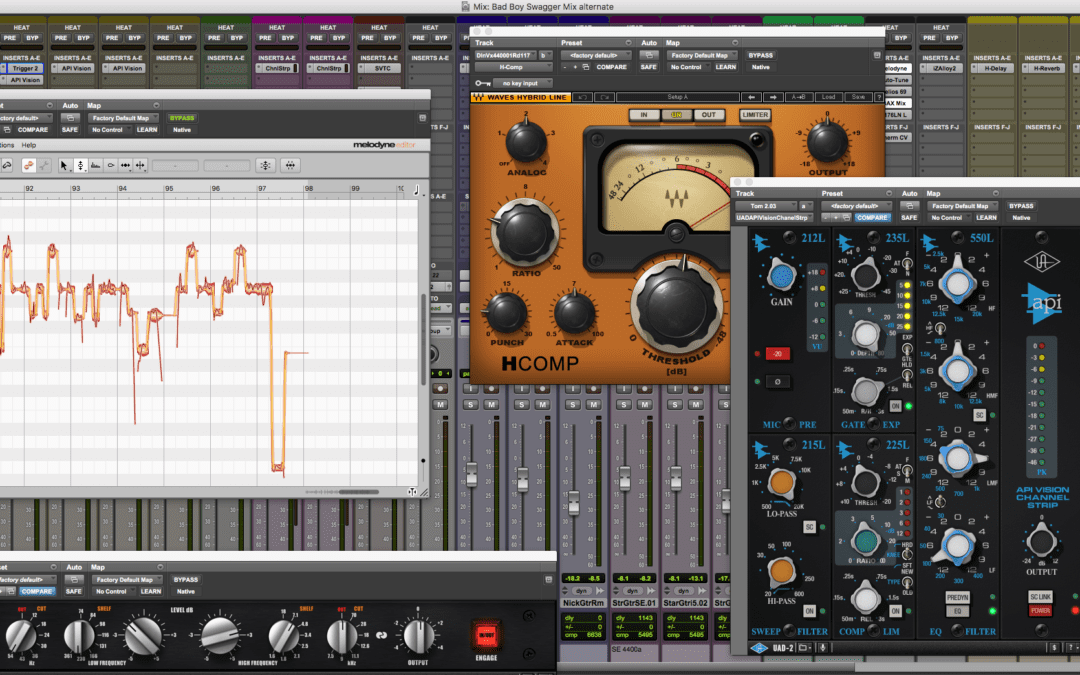Toggle the SC LINK button on API strip

pos(1040,596)
